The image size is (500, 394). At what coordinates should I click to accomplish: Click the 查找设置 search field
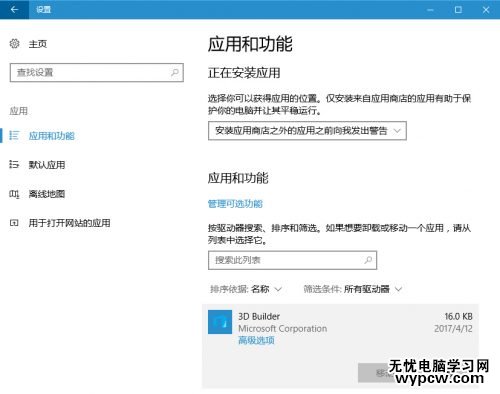coord(97,72)
